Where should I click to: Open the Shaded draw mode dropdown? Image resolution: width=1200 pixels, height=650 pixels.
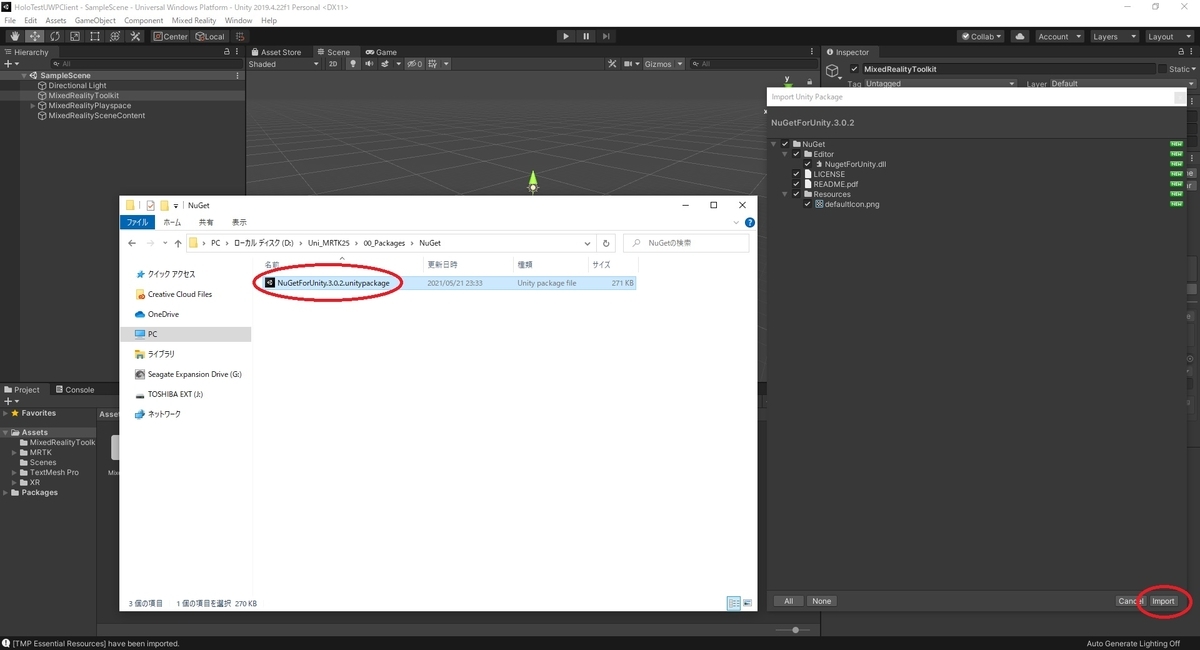click(284, 64)
